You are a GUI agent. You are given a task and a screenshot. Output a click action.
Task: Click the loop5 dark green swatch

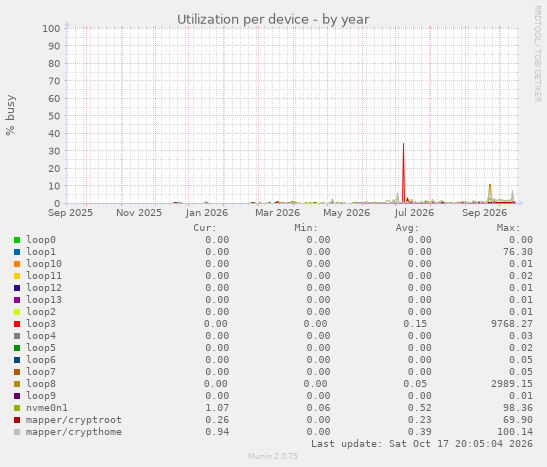tap(17, 348)
